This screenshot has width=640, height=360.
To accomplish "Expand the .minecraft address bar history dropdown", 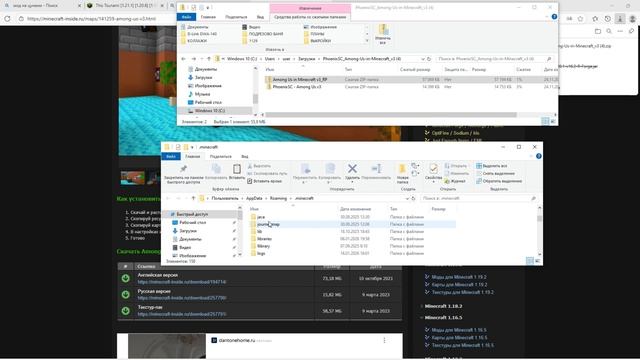I will point(407,198).
